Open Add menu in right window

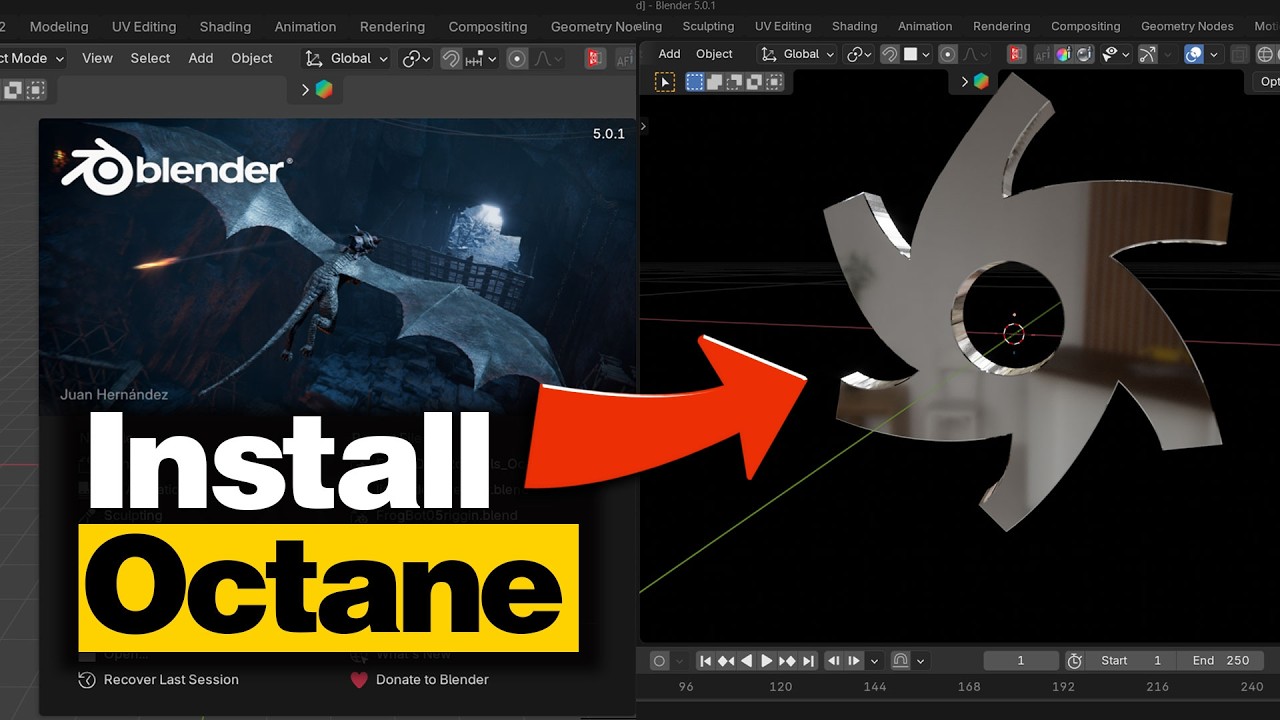point(669,54)
